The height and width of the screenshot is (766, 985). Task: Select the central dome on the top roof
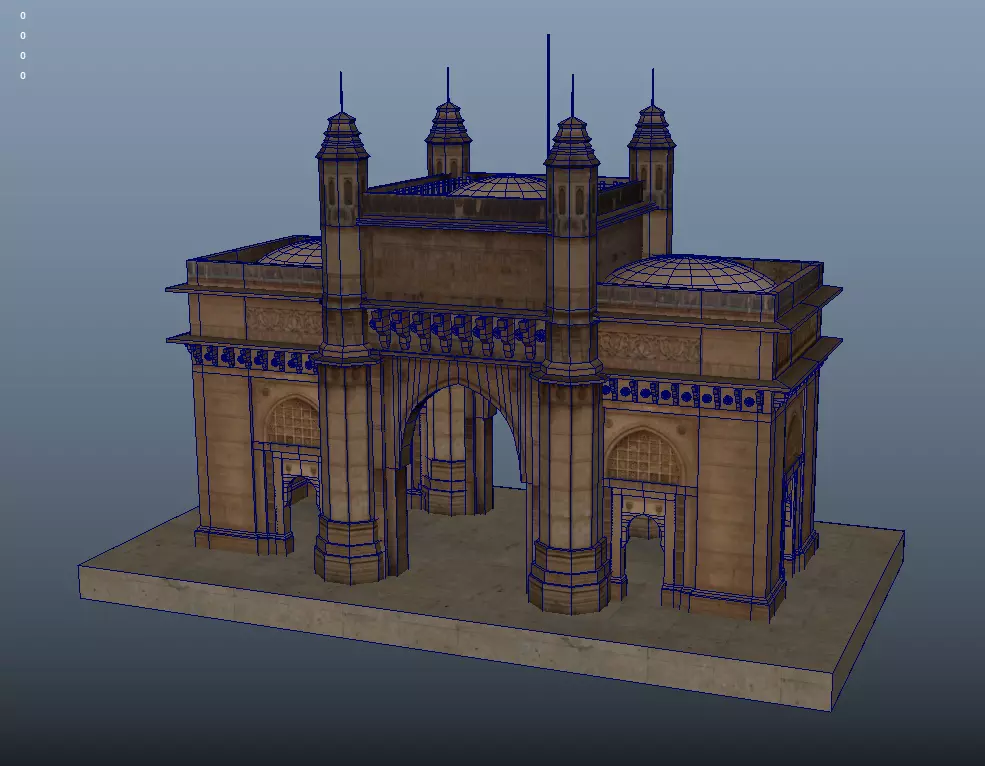pyautogui.click(x=500, y=187)
